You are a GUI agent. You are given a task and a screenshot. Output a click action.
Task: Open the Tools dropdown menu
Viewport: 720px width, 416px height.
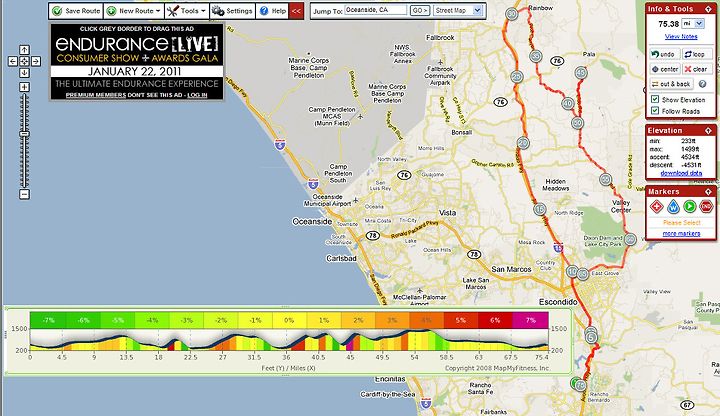coord(186,11)
